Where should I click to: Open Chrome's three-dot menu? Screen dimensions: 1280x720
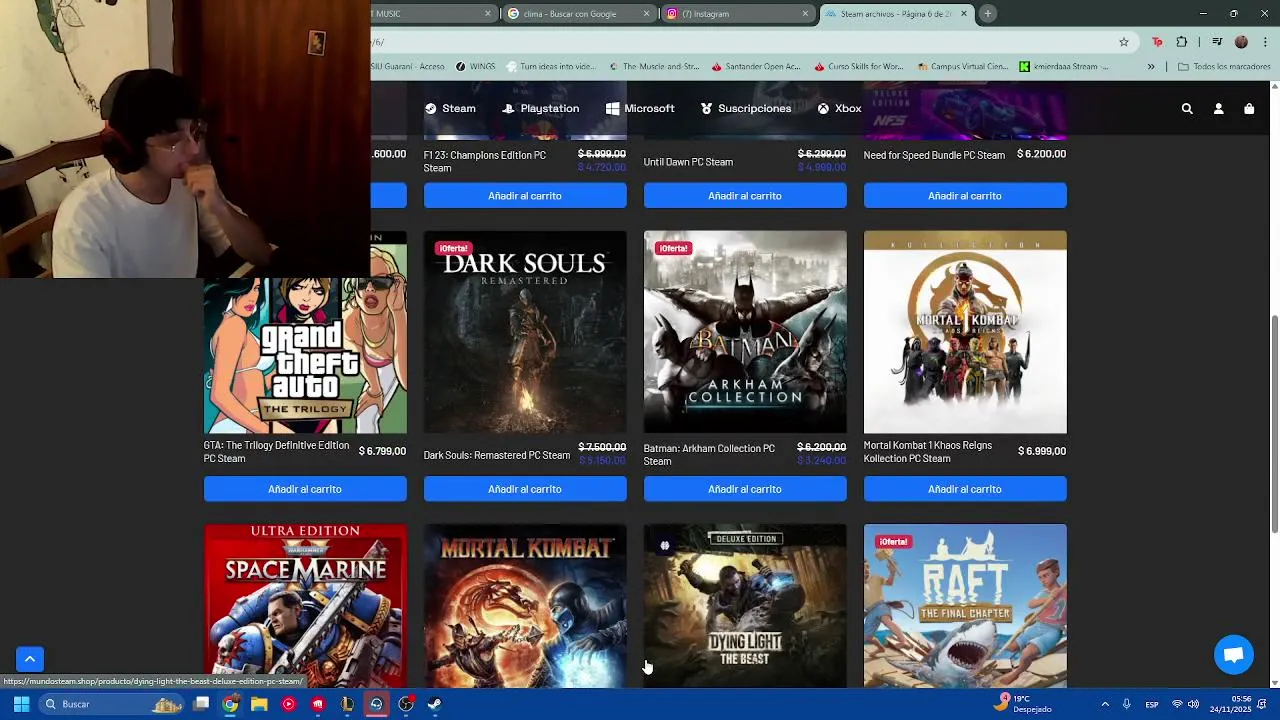coord(1265,42)
